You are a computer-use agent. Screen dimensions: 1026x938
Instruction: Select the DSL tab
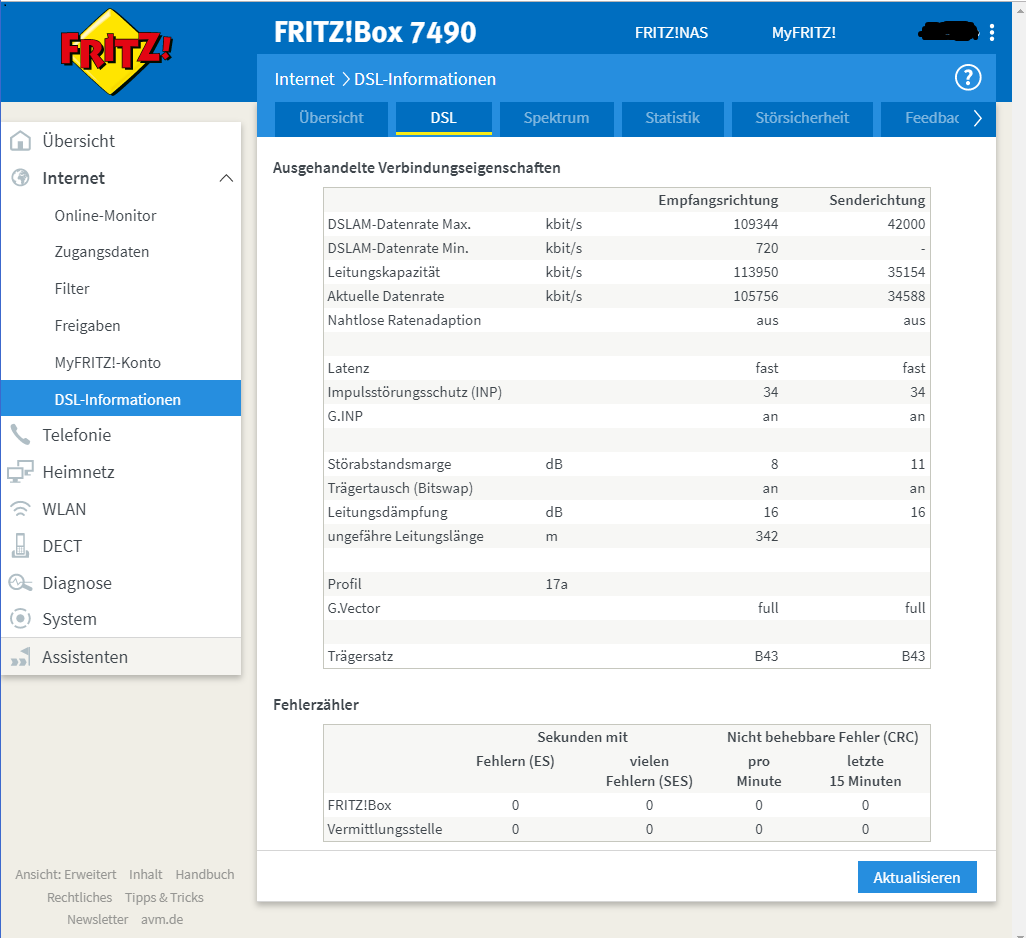pyautogui.click(x=444, y=118)
